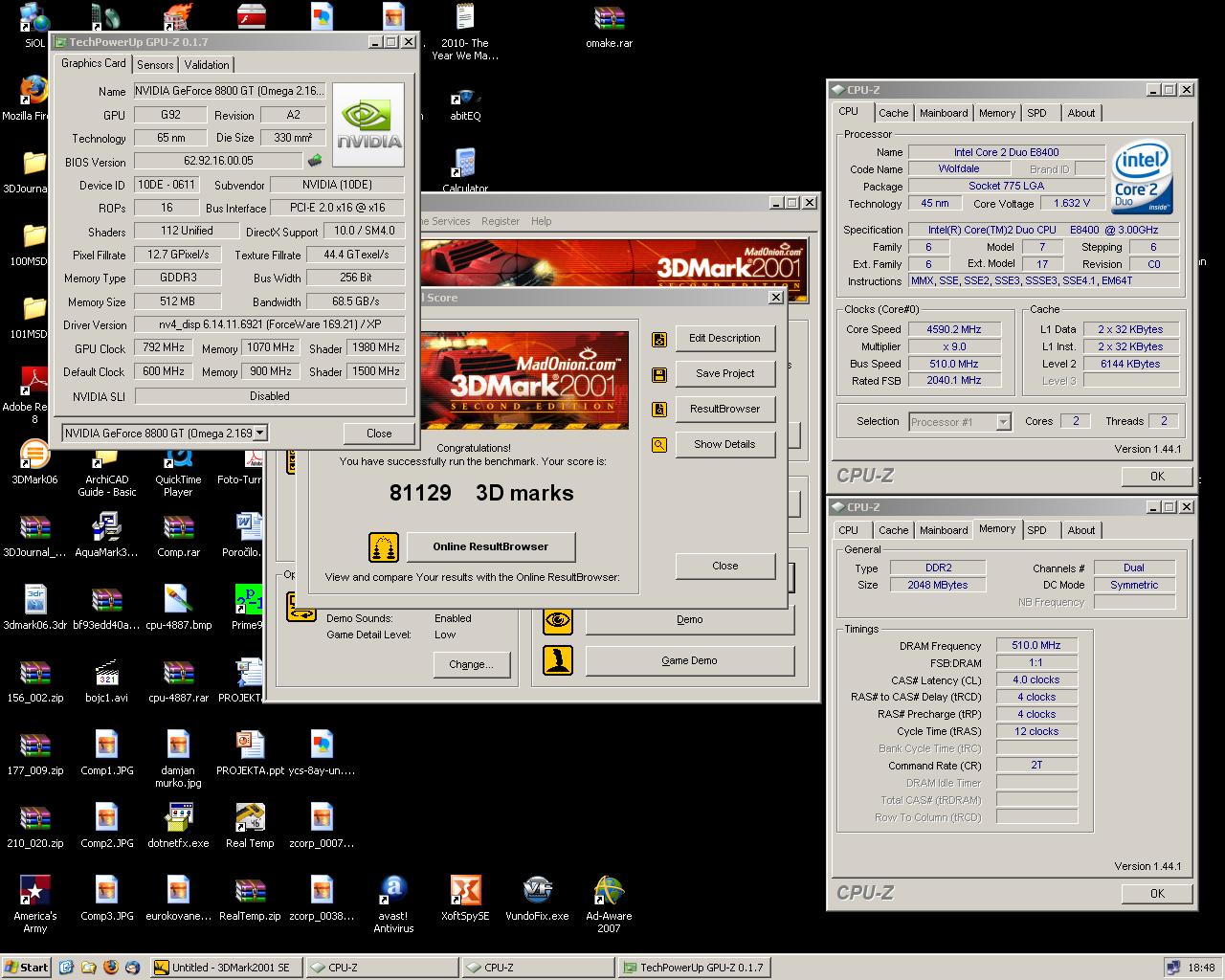Open the Help menu in 3DMark2001
This screenshot has width=1225, height=980.
pos(541,221)
